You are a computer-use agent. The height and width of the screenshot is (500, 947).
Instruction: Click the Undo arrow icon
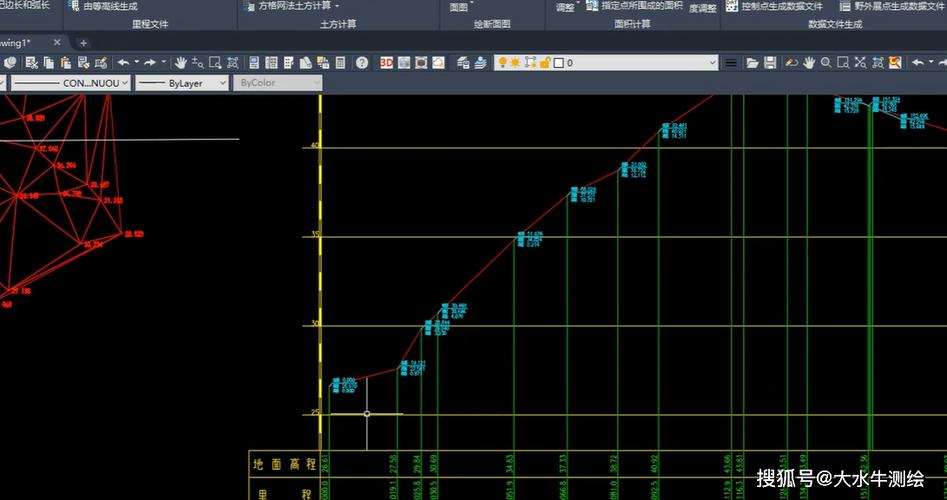click(124, 63)
